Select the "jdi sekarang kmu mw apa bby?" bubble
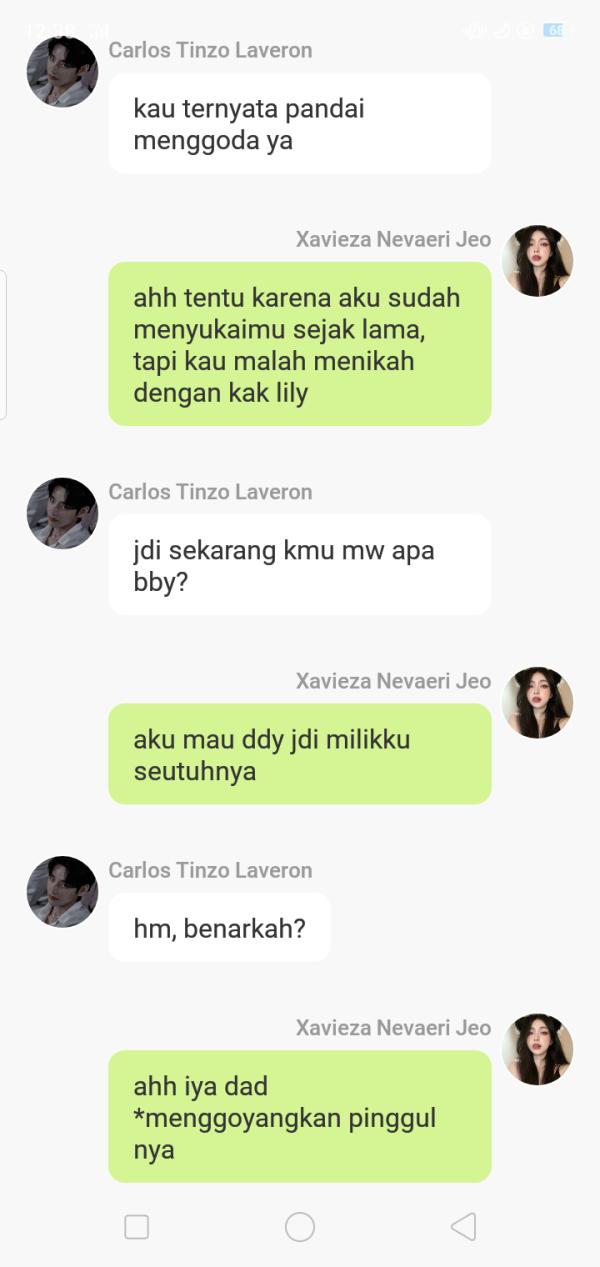The image size is (600, 1267). pyautogui.click(x=300, y=565)
